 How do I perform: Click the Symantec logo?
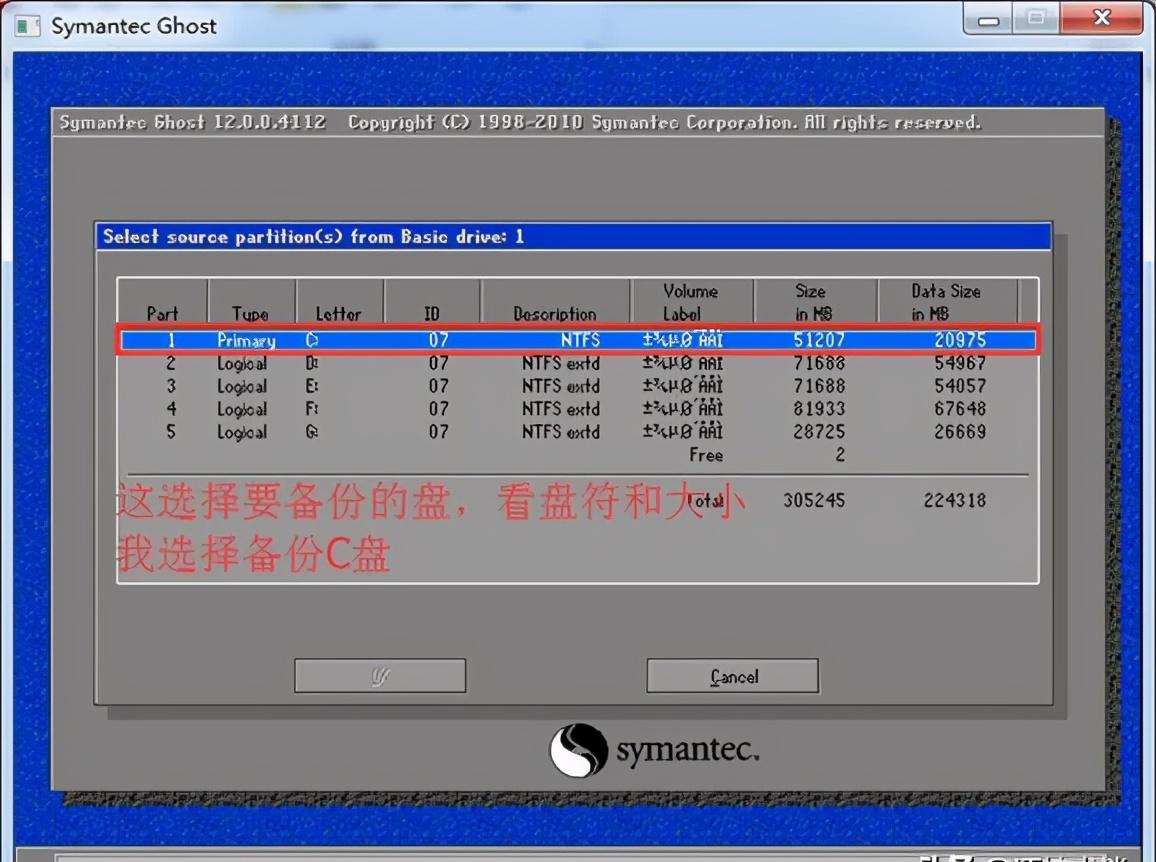(x=654, y=750)
